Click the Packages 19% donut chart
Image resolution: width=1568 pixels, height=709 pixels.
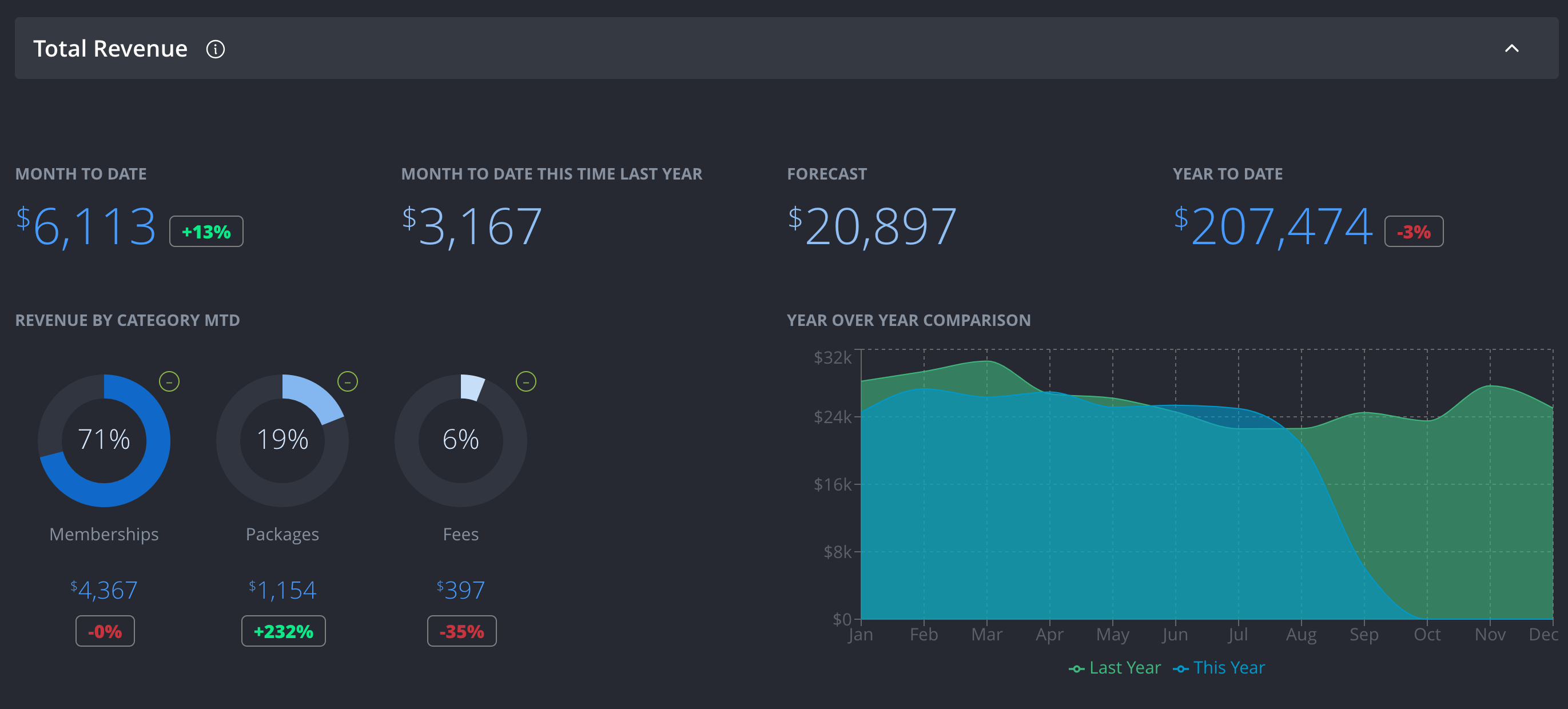point(282,441)
